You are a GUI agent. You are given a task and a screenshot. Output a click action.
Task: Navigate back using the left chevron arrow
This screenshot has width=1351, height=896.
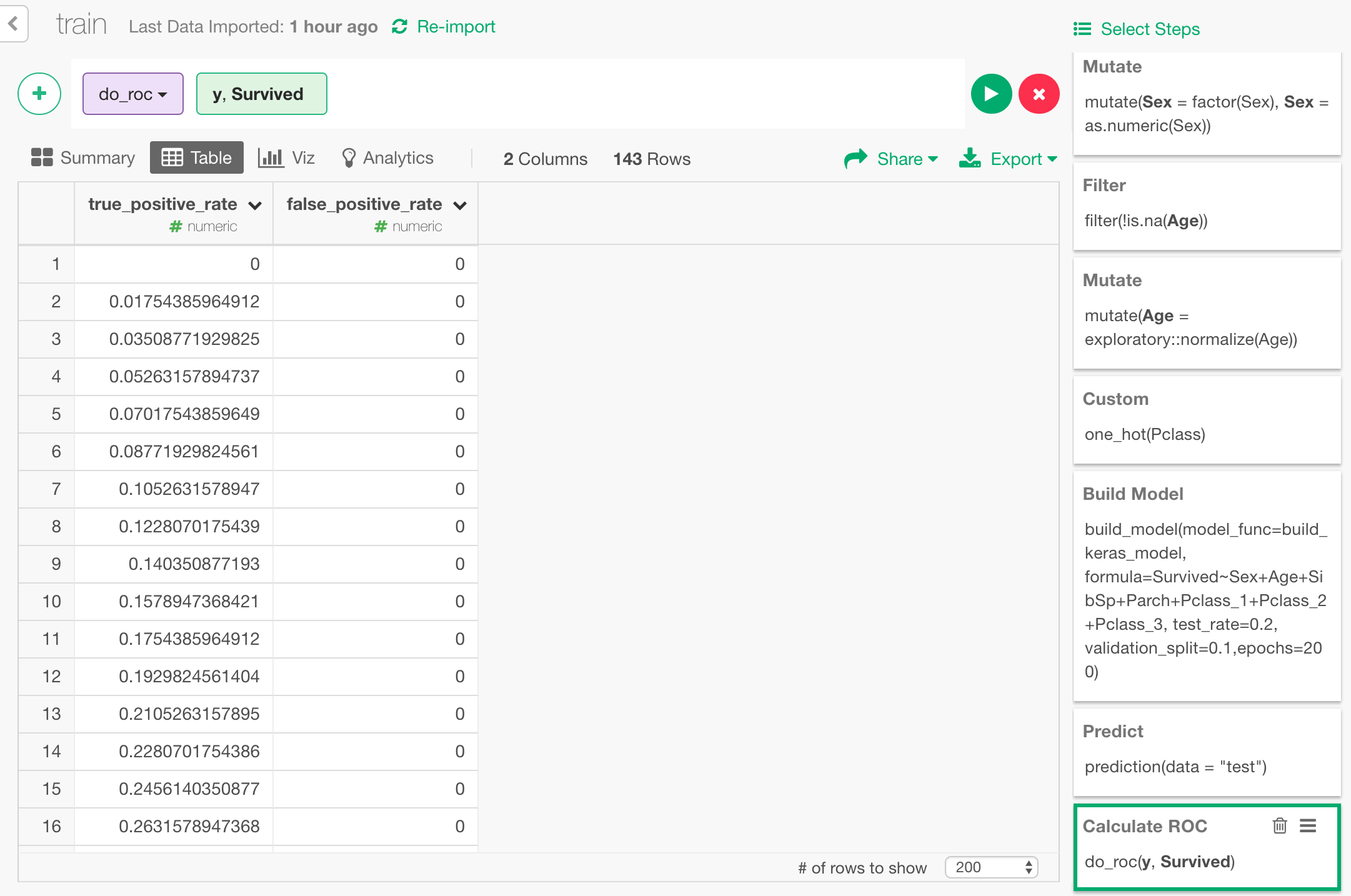[12, 23]
